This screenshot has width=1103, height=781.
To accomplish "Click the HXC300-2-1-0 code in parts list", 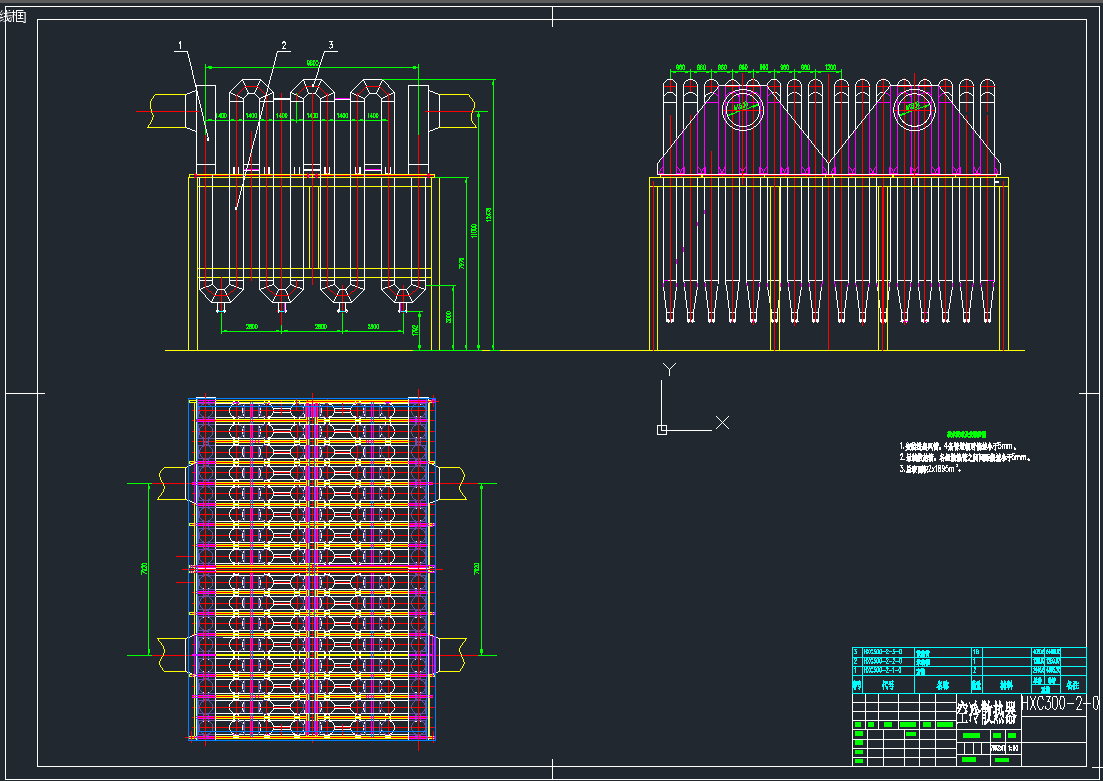I will click(882, 671).
